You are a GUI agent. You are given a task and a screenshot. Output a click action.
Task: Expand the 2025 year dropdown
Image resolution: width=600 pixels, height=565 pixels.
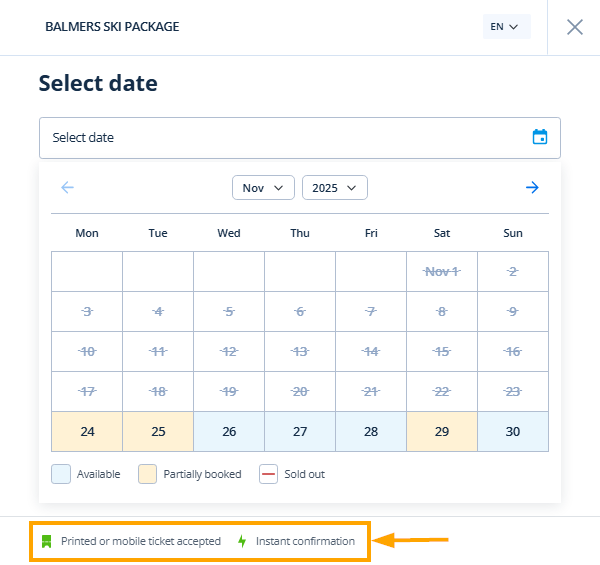click(334, 187)
